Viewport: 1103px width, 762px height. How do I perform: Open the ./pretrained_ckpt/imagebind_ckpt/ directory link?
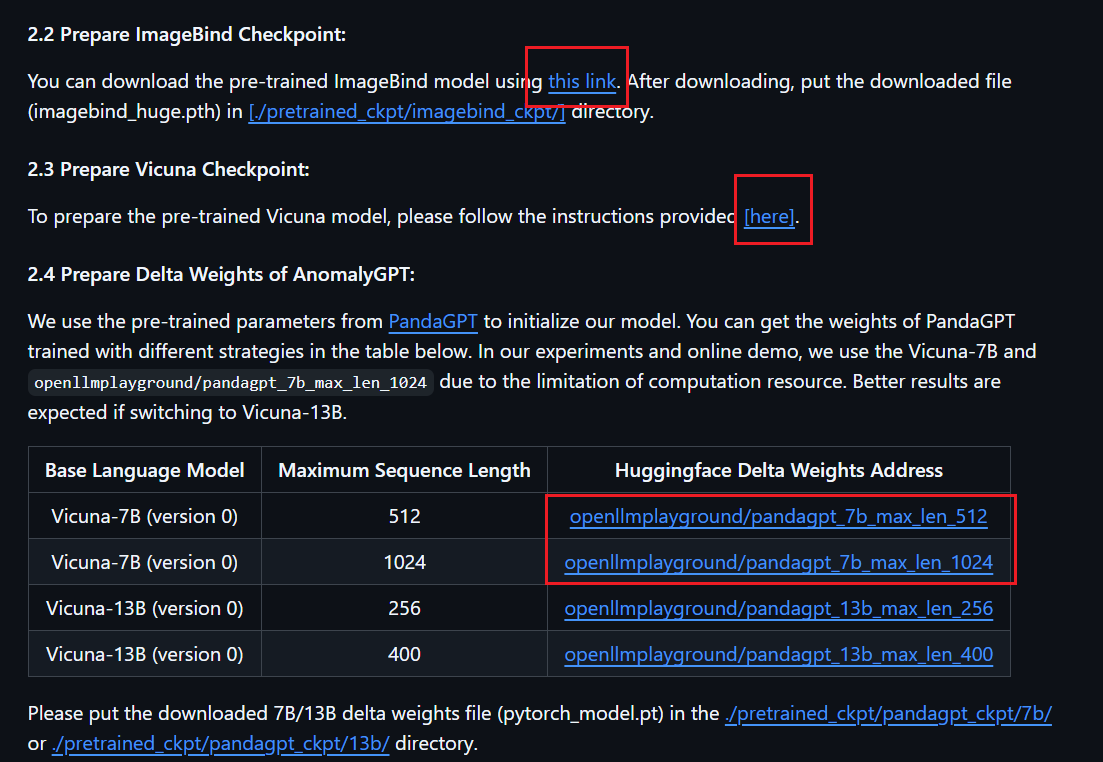click(407, 112)
